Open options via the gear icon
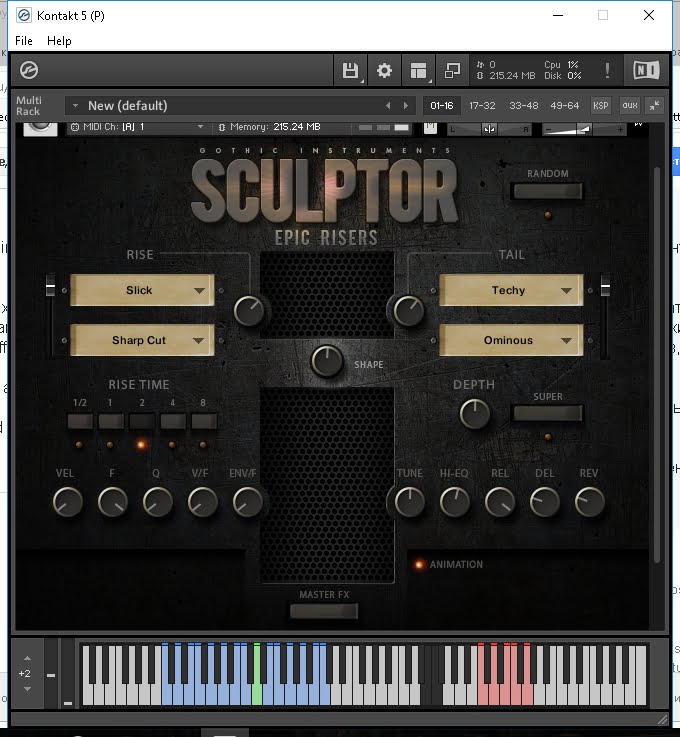Image resolution: width=680 pixels, height=737 pixels. 384,71
